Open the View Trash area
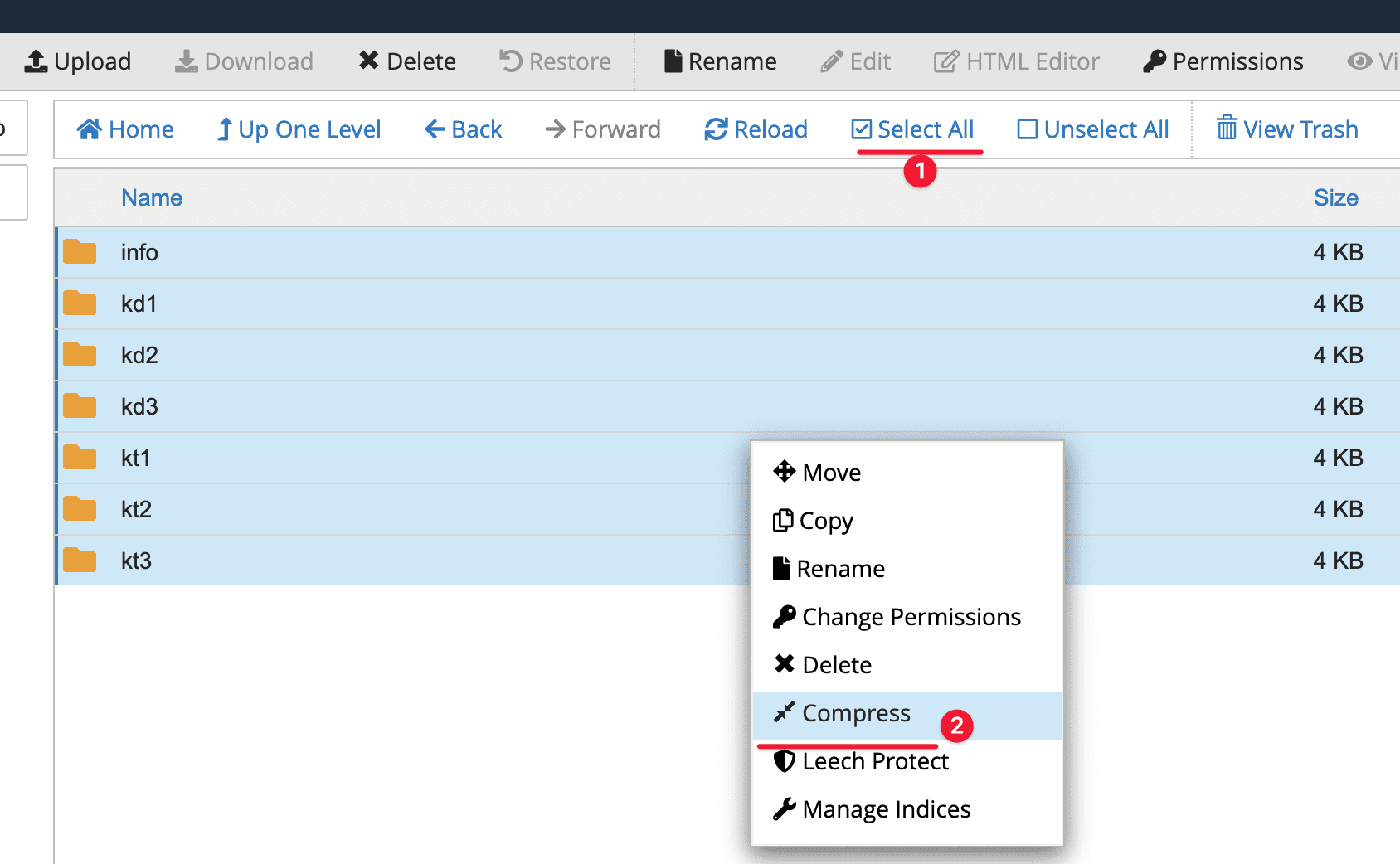 1285,129
